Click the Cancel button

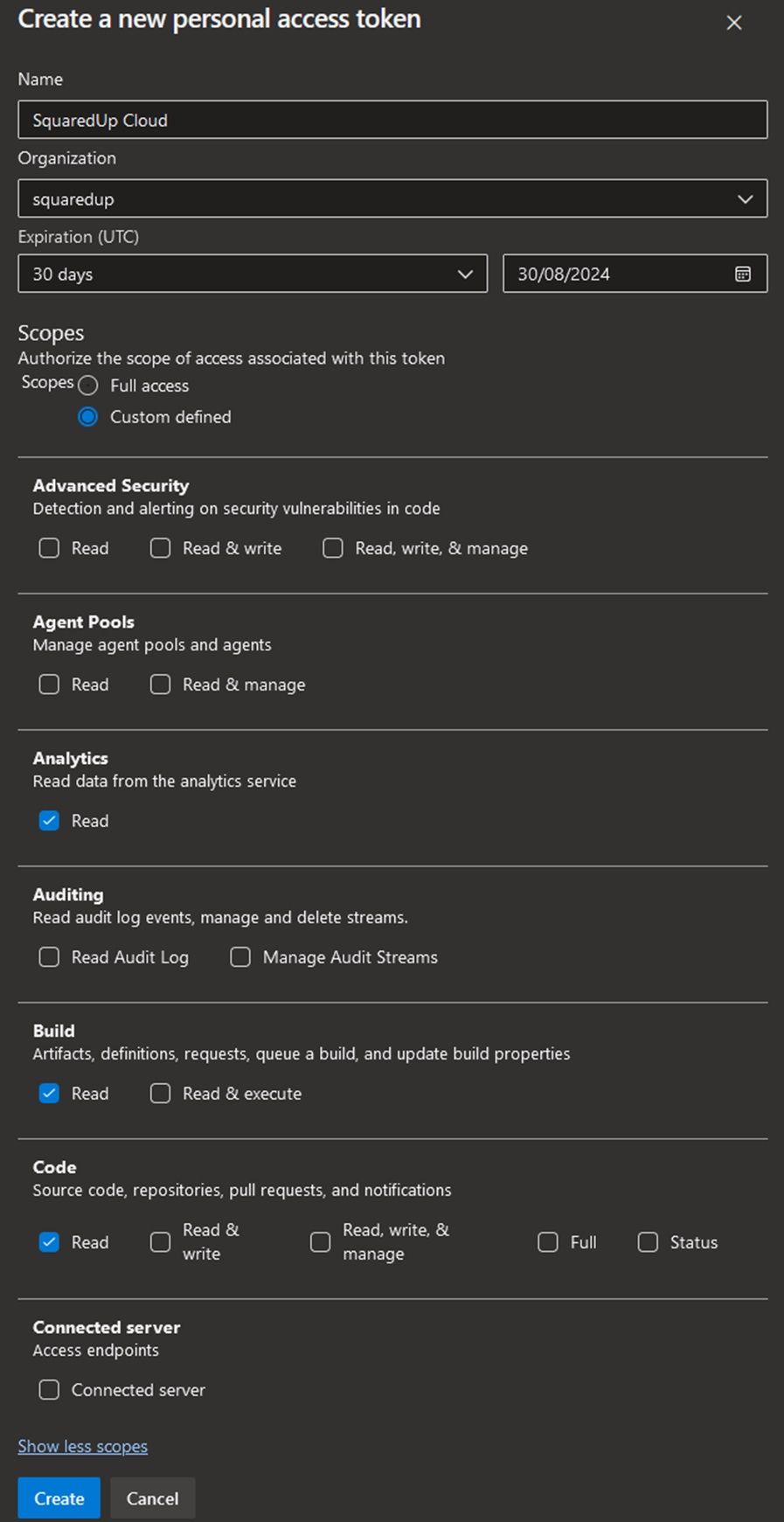(152, 1498)
